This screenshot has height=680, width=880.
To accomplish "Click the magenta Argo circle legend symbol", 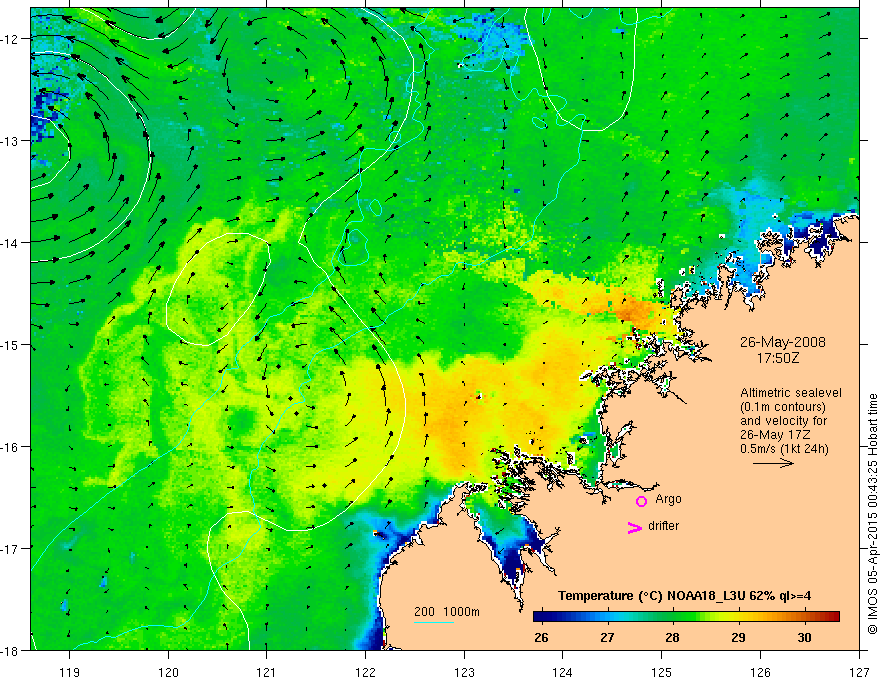I will click(641, 501).
